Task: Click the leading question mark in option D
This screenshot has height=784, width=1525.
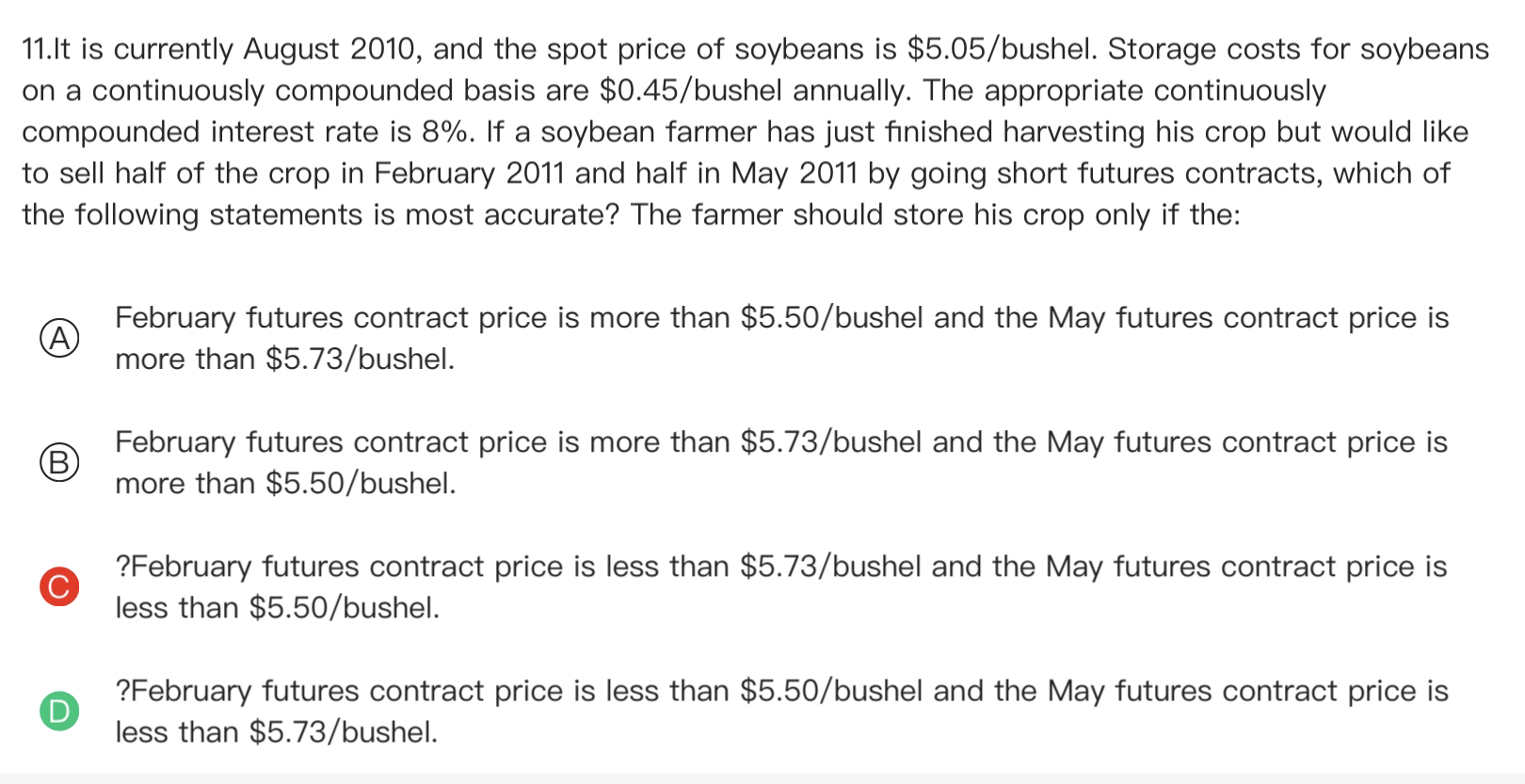Action: point(122,691)
